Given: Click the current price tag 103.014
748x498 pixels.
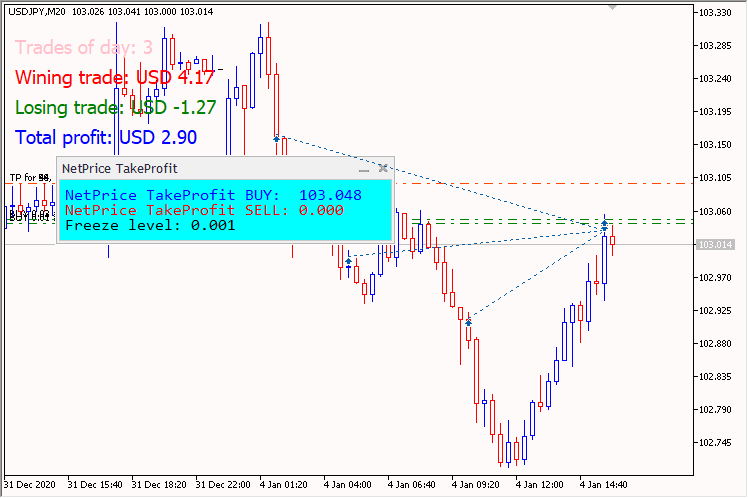Looking at the screenshot, I should click(715, 245).
